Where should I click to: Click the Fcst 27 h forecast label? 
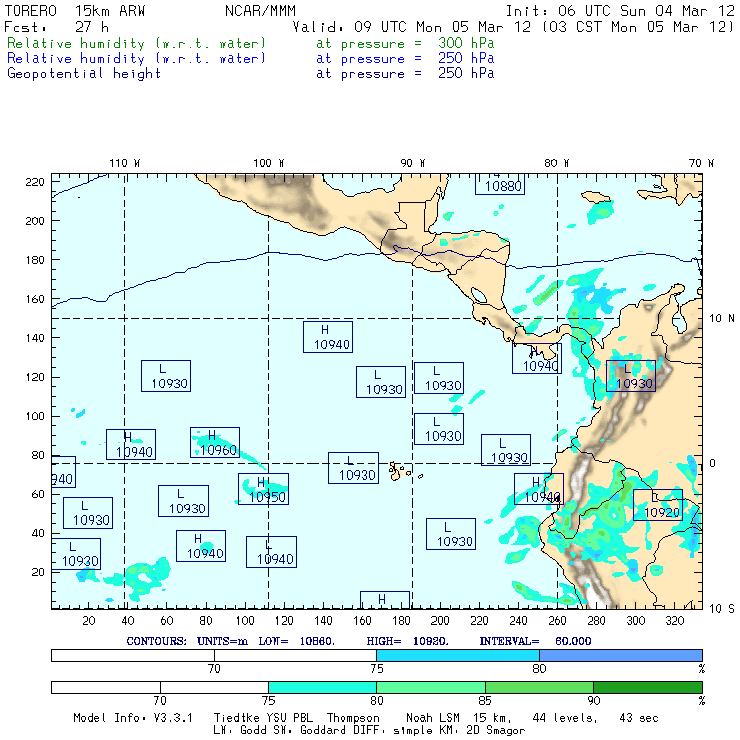coord(57,27)
